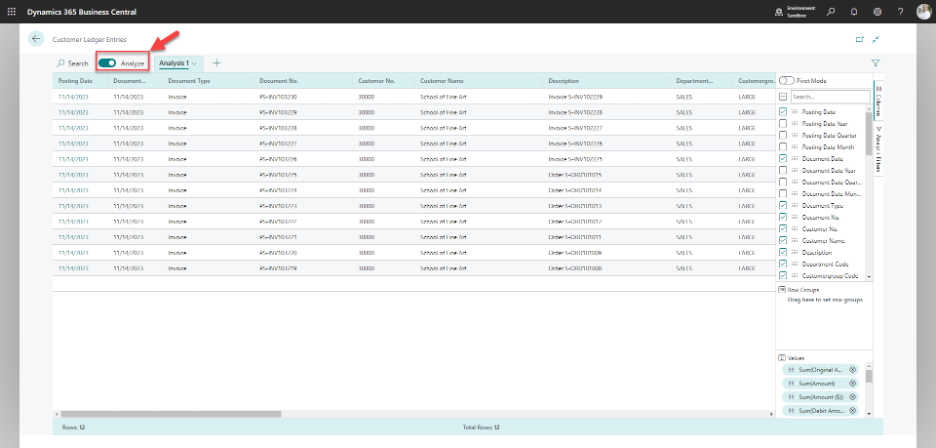
Task: Click the table horizontal scrollbar thumb
Action: 171,413
